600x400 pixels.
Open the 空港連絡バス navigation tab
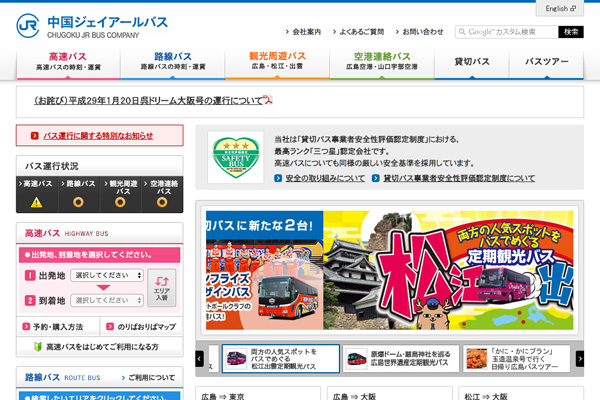click(382, 63)
